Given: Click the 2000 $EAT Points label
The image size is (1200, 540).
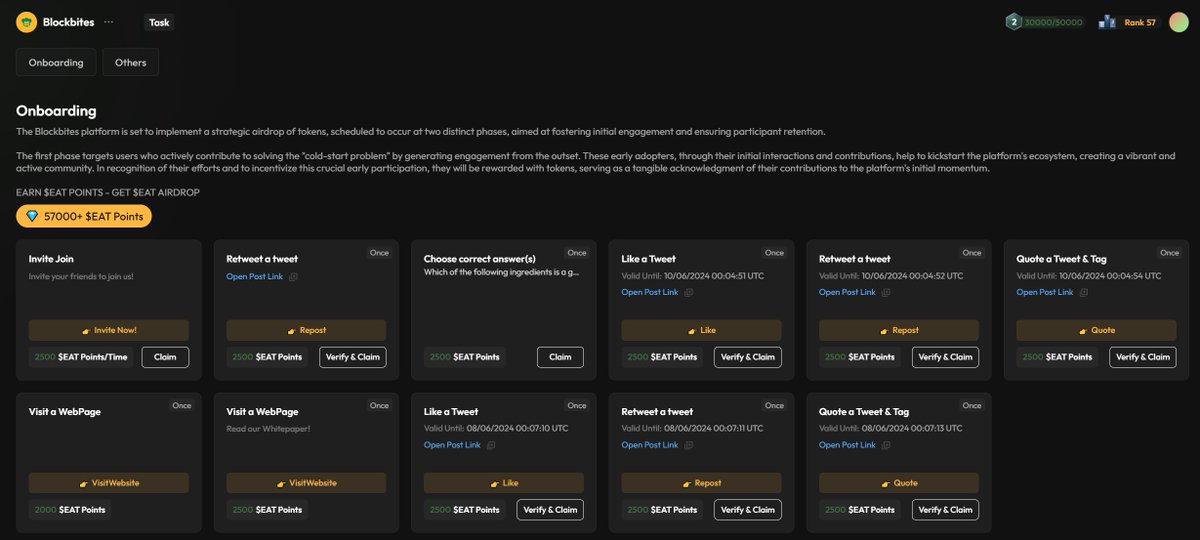Looking at the screenshot, I should 69,510.
